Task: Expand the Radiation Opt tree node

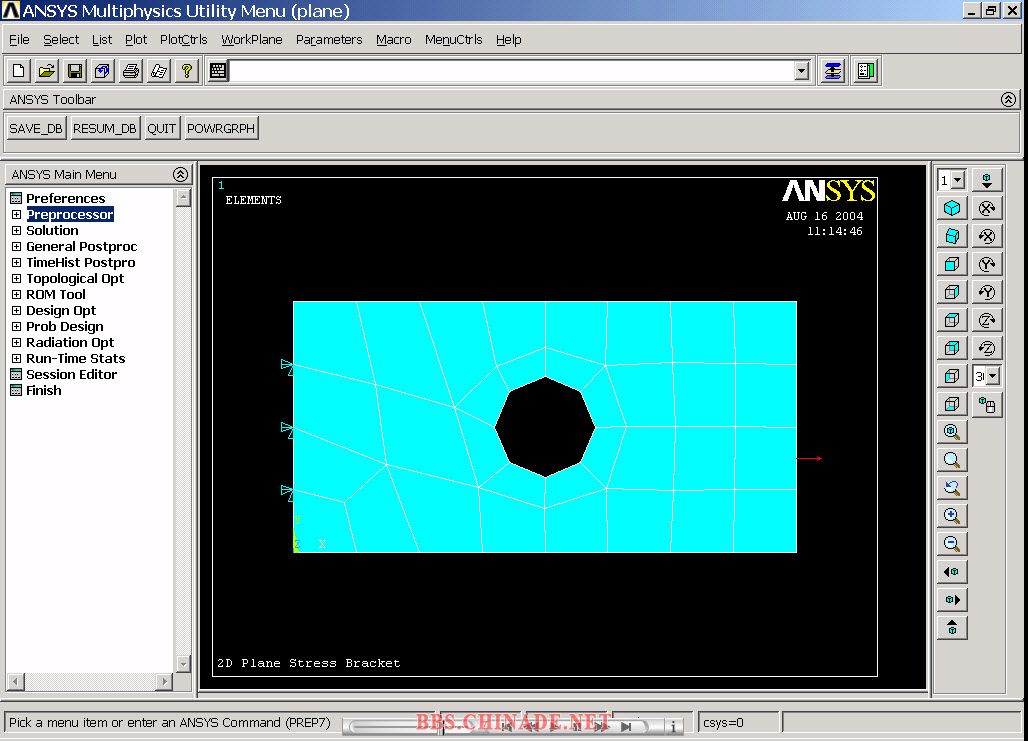Action: click(16, 342)
